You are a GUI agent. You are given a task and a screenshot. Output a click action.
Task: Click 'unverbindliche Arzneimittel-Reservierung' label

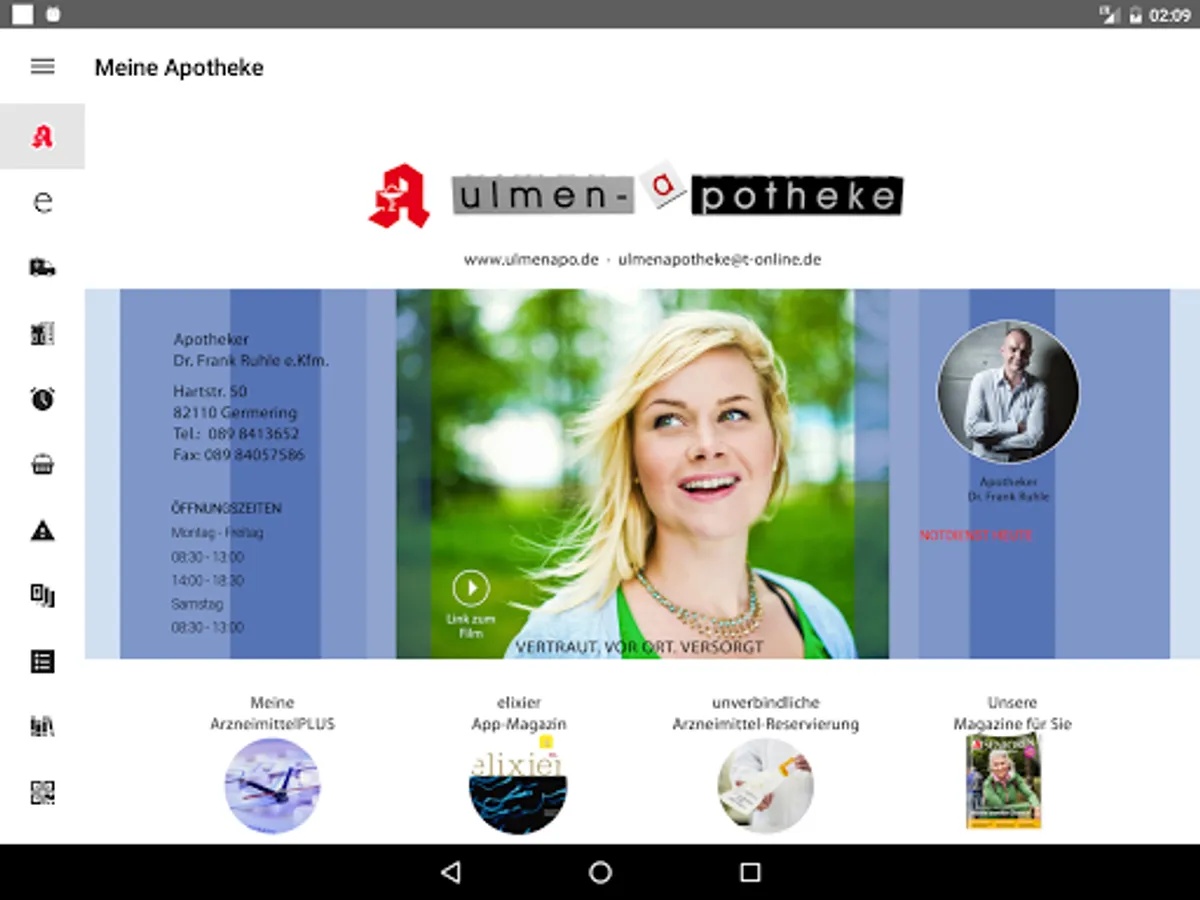[x=766, y=713]
